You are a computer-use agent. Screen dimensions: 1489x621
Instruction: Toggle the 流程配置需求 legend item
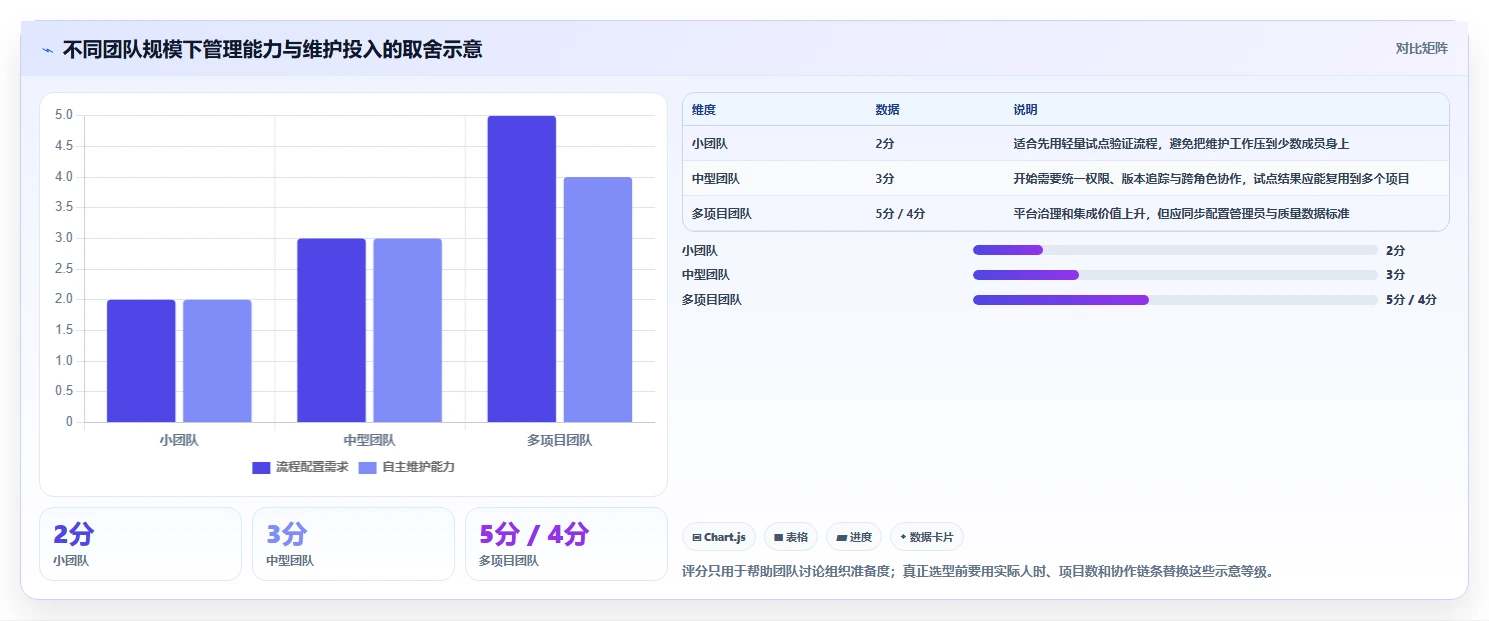[x=300, y=467]
